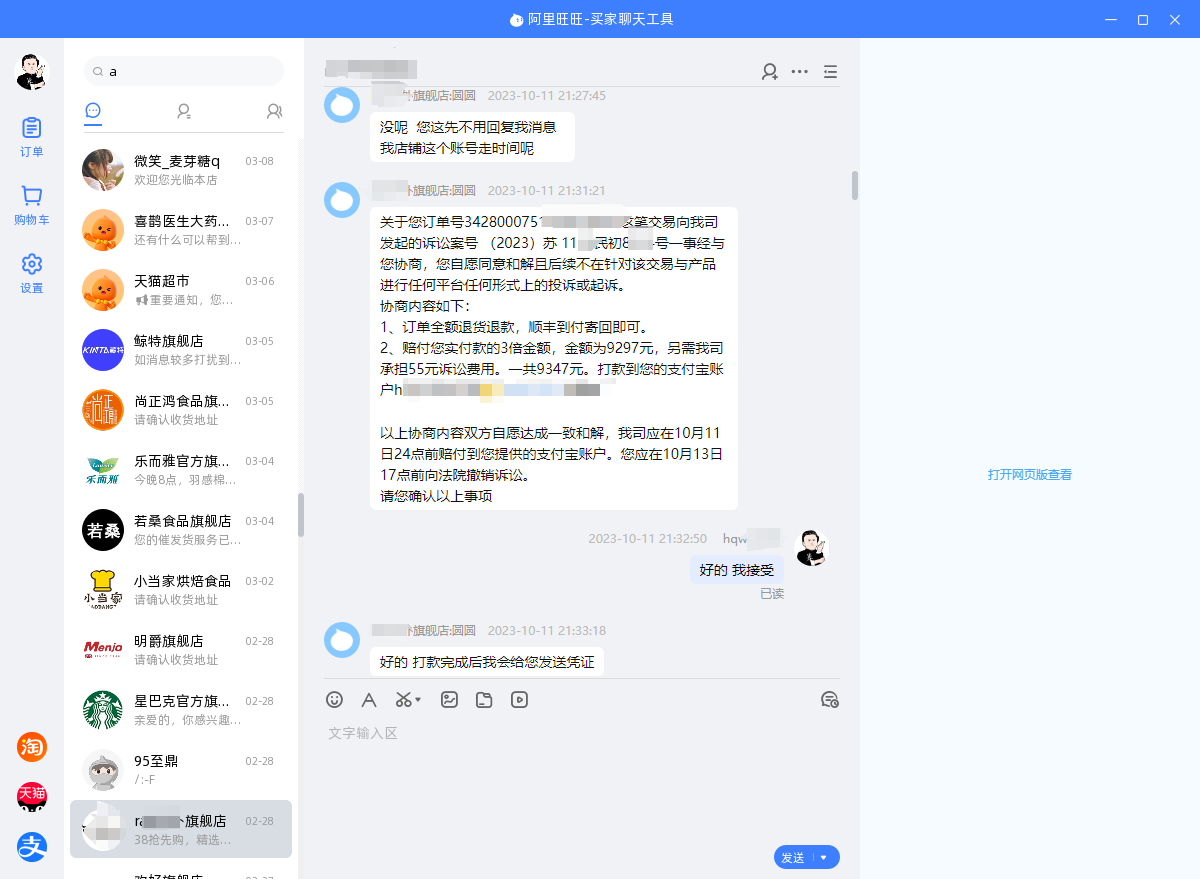Open the 天猫超市 conversation
The image size is (1200, 879).
tap(181, 290)
